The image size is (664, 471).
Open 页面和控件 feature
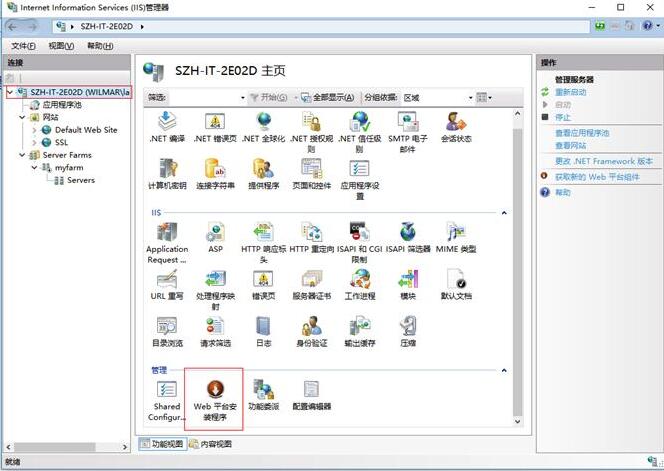[x=311, y=174]
